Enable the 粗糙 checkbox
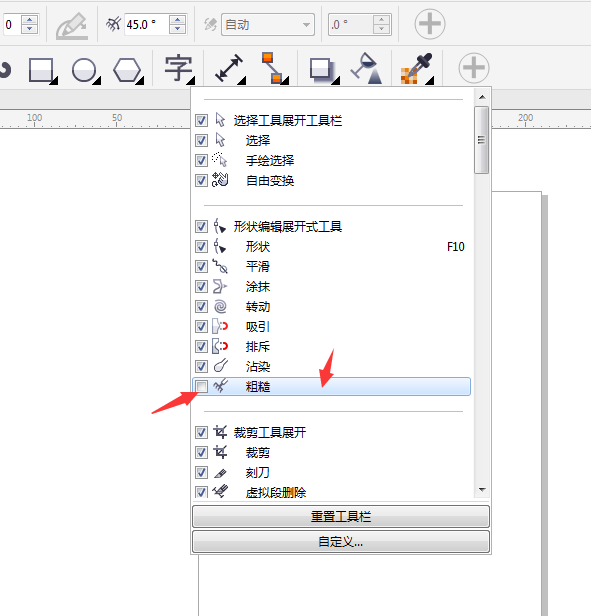The height and width of the screenshot is (616, 591). [202, 387]
